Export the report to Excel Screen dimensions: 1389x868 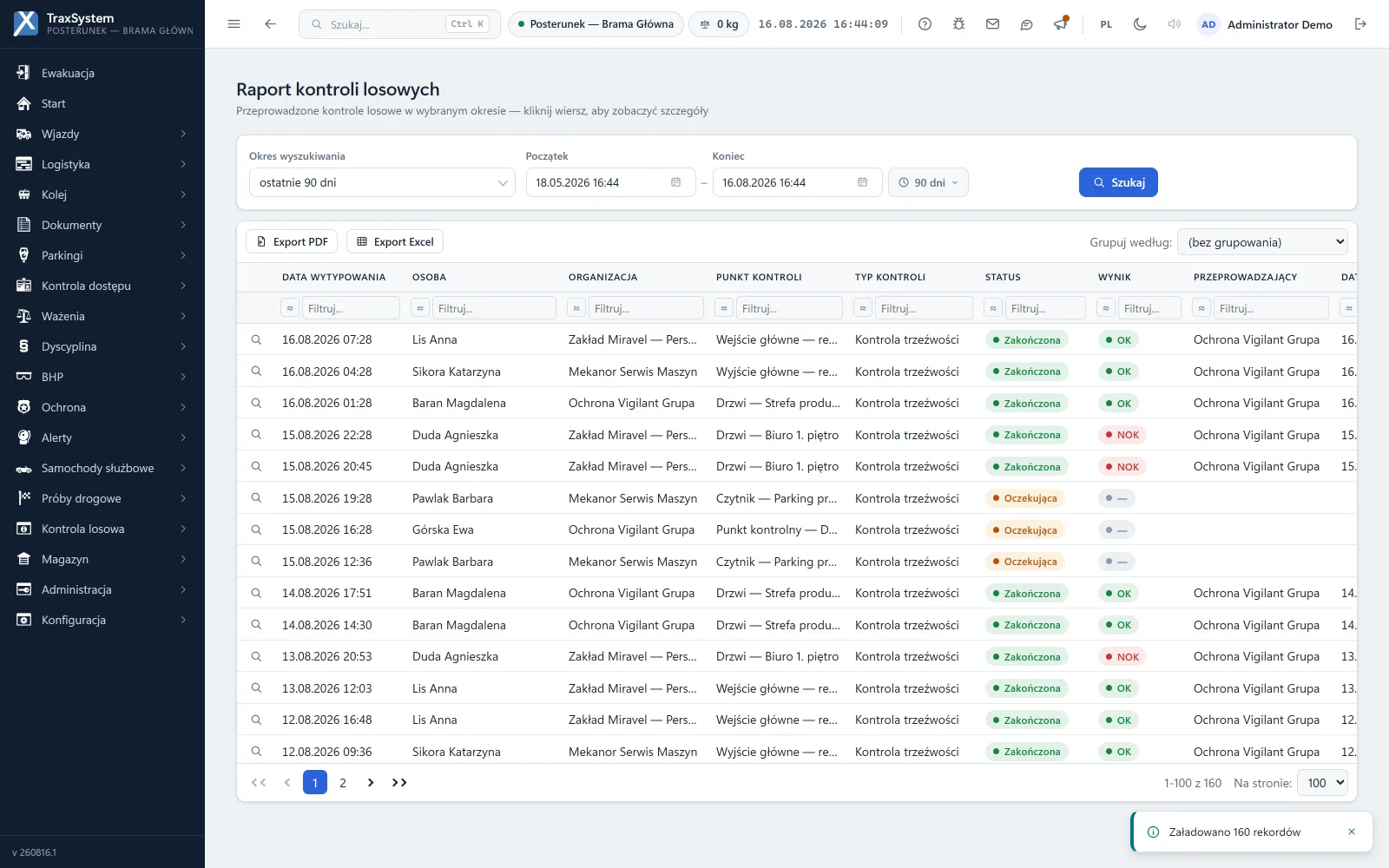click(395, 241)
